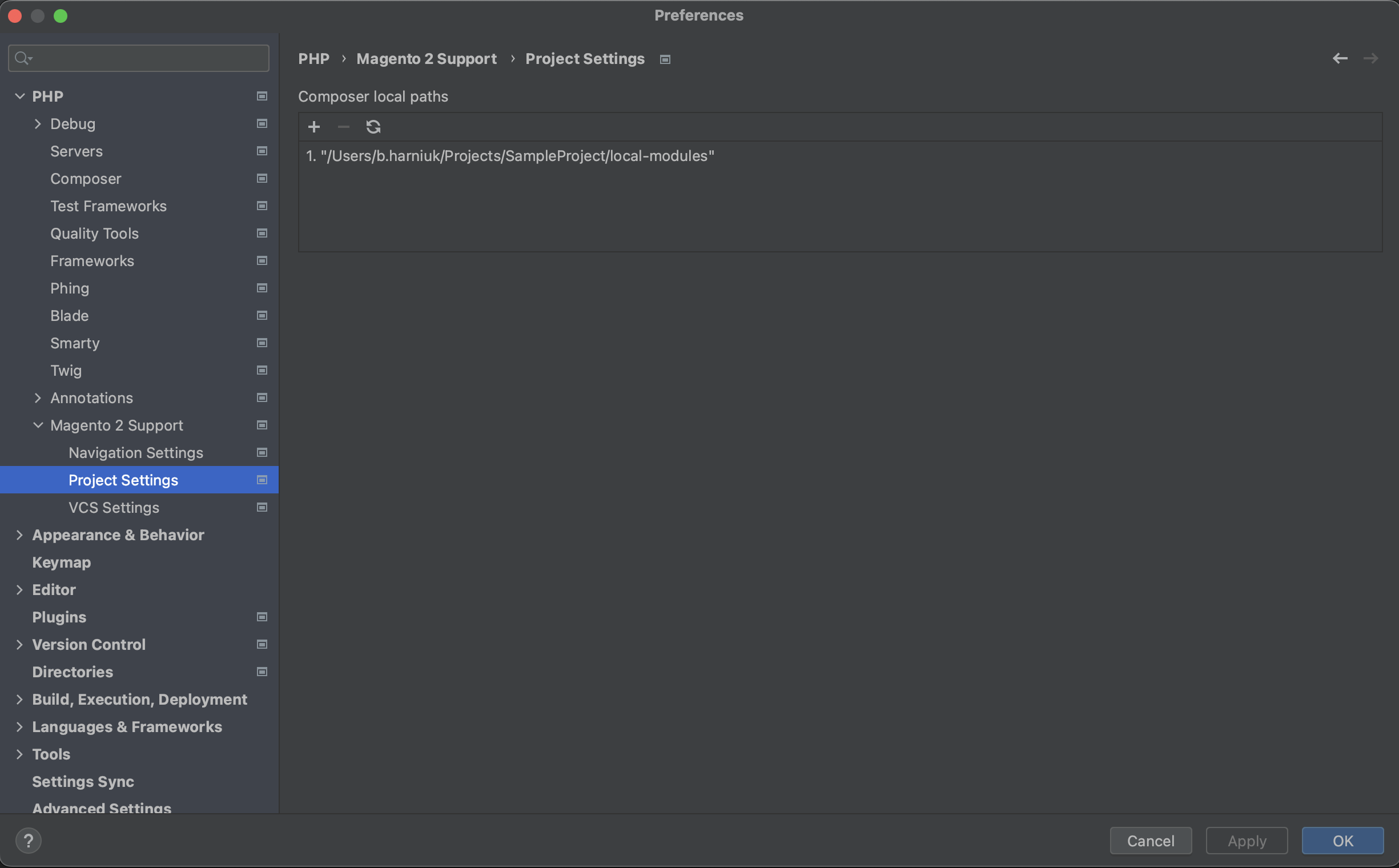Click project icon on Version Control row
1399x868 pixels.
click(262, 645)
